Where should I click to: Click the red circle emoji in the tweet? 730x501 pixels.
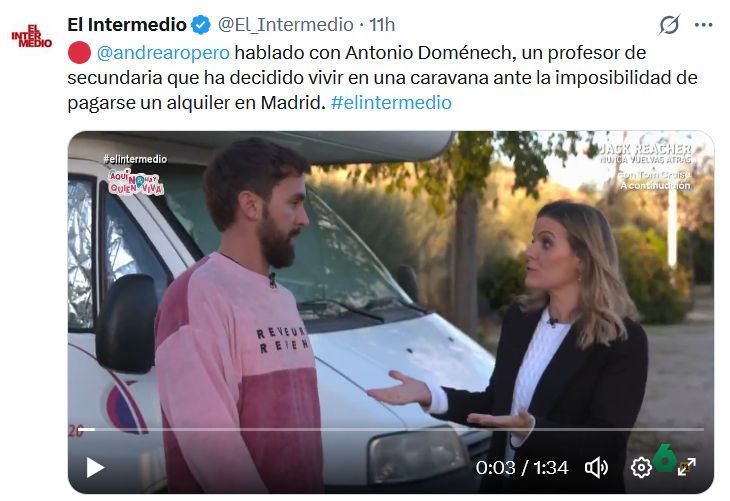pos(79,53)
